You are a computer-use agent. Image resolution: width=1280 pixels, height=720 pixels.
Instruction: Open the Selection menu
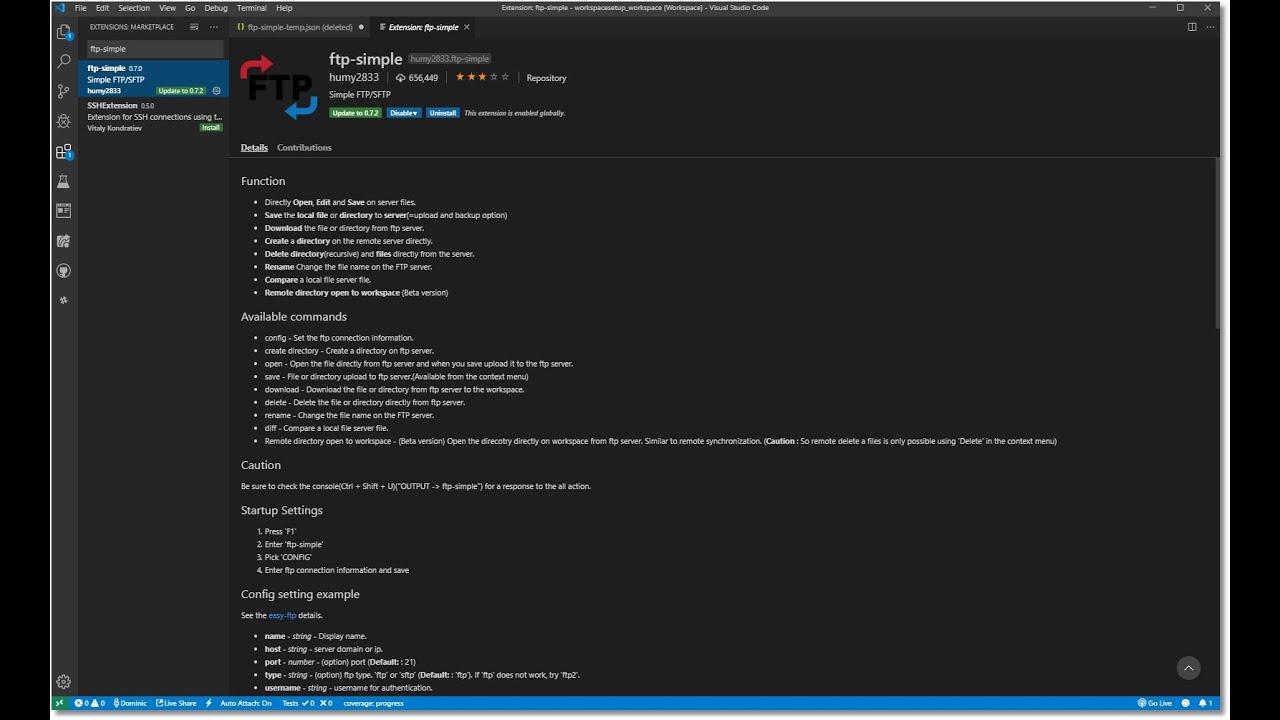click(x=134, y=8)
